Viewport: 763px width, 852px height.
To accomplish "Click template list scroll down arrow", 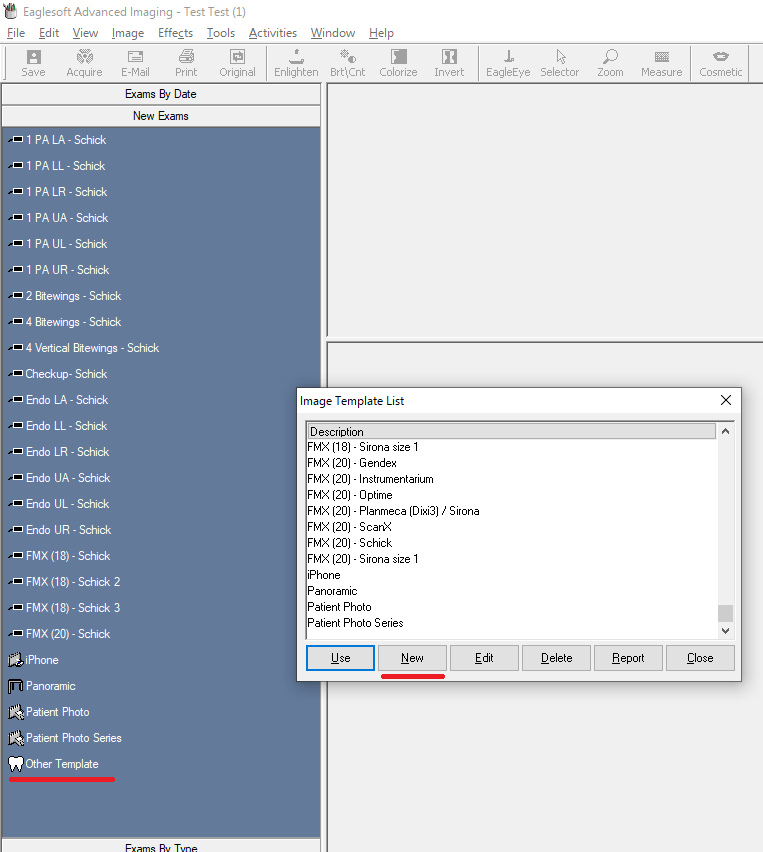I will [725, 630].
